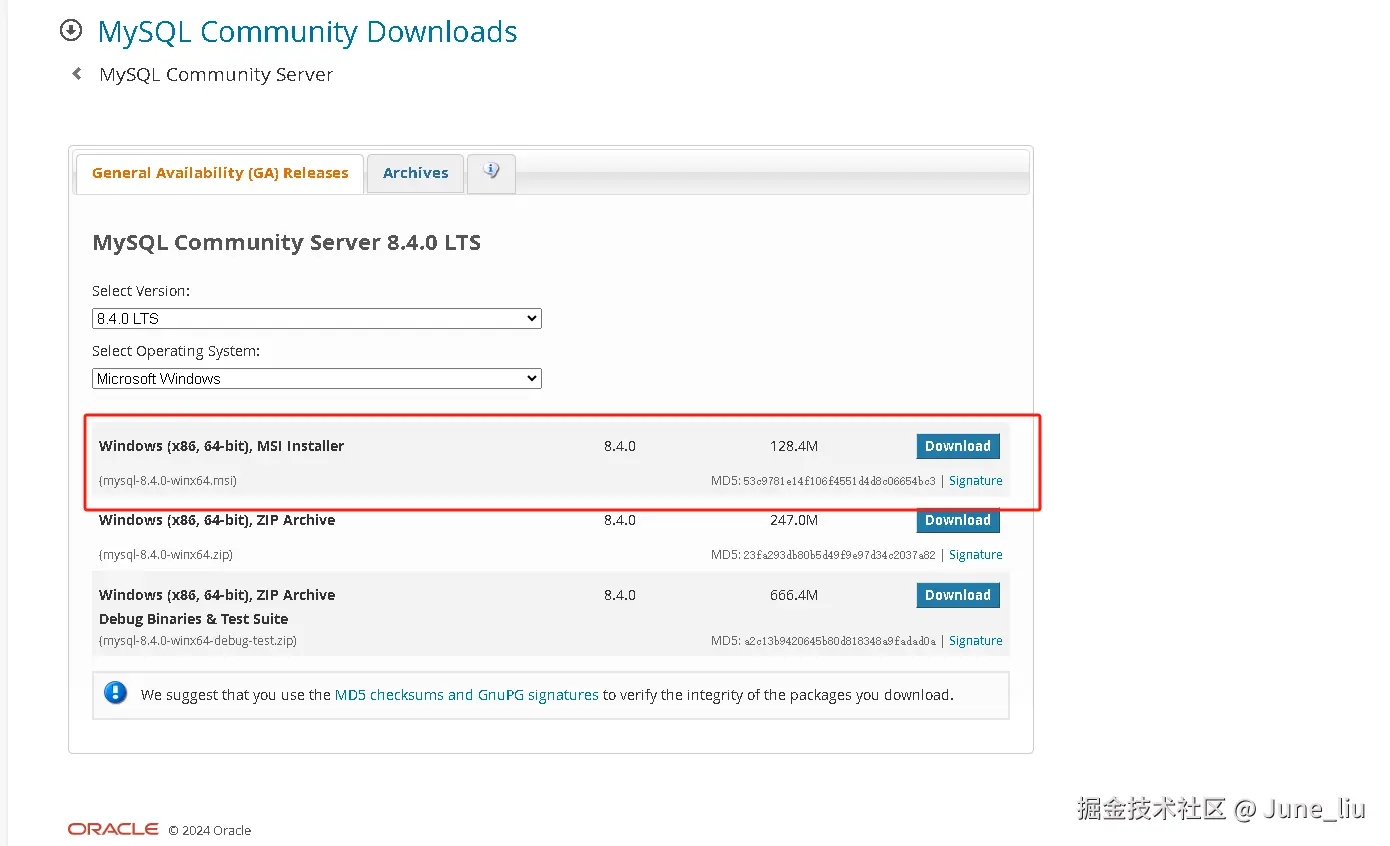
Task: Click the © 2024 Oracle copyright text
Action: tap(210, 830)
